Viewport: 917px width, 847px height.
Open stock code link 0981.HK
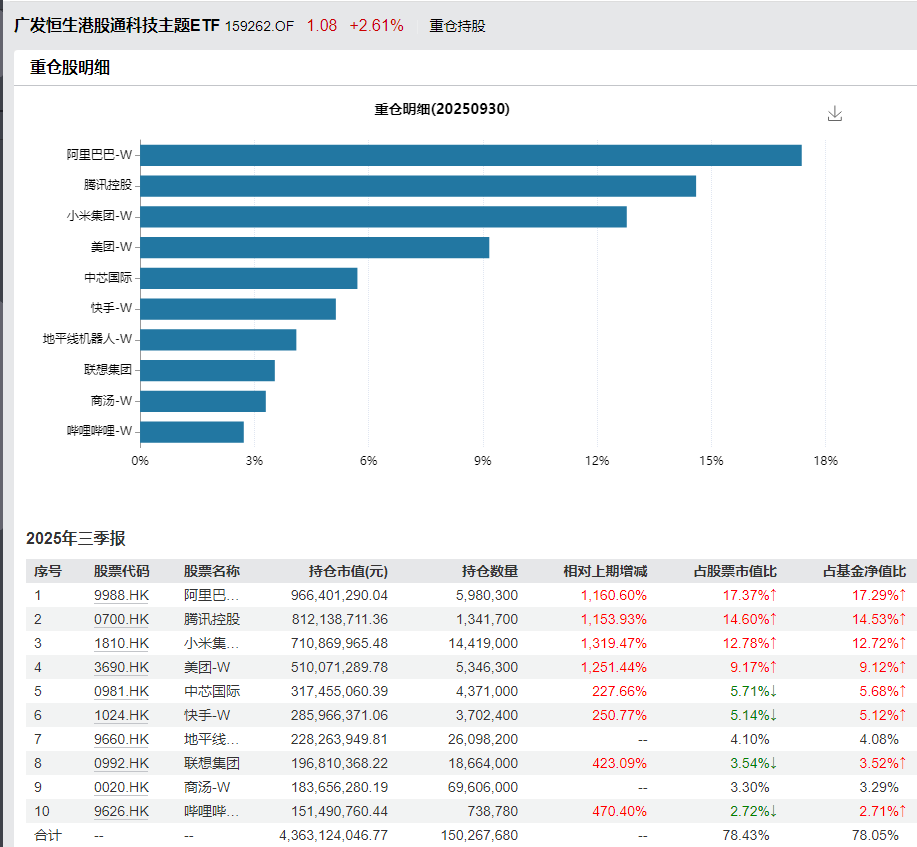[x=122, y=691]
